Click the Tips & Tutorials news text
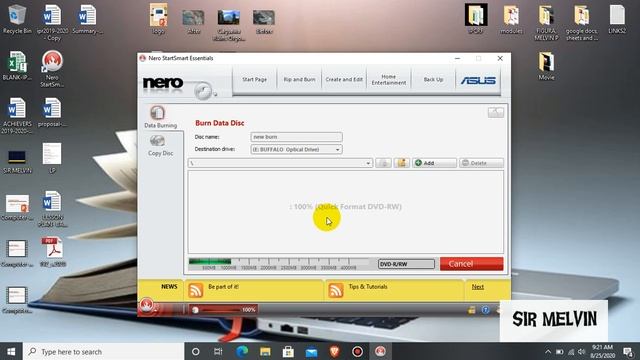640x360 pixels. [x=368, y=287]
